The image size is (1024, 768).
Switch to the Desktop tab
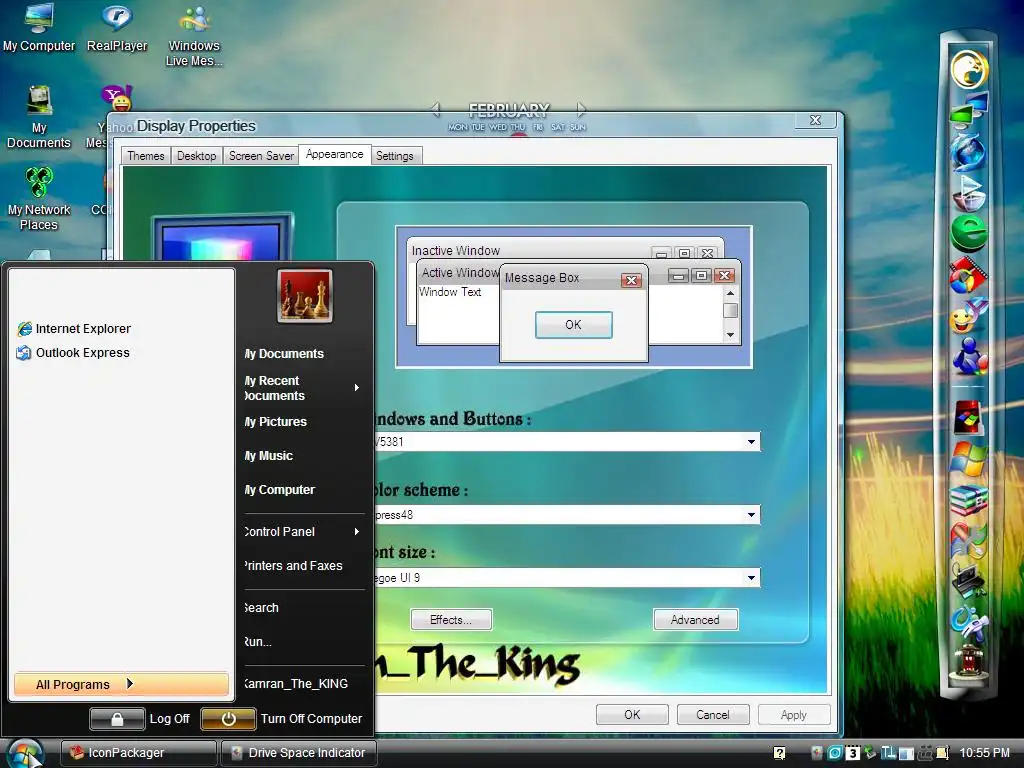(197, 155)
